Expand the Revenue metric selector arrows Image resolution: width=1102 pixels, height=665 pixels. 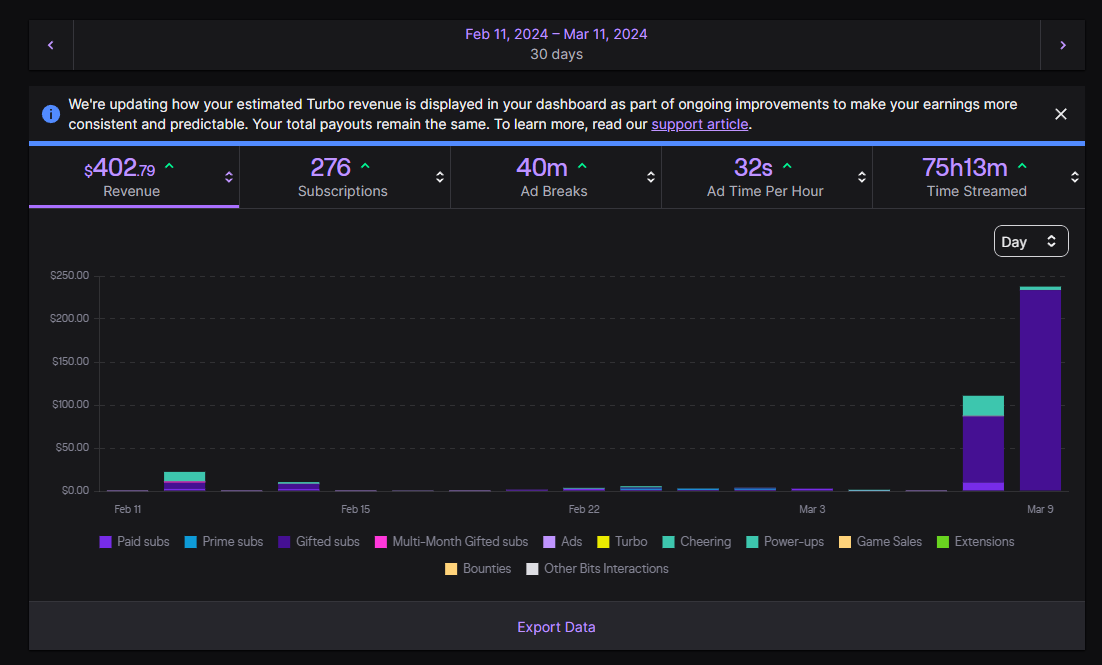point(228,177)
